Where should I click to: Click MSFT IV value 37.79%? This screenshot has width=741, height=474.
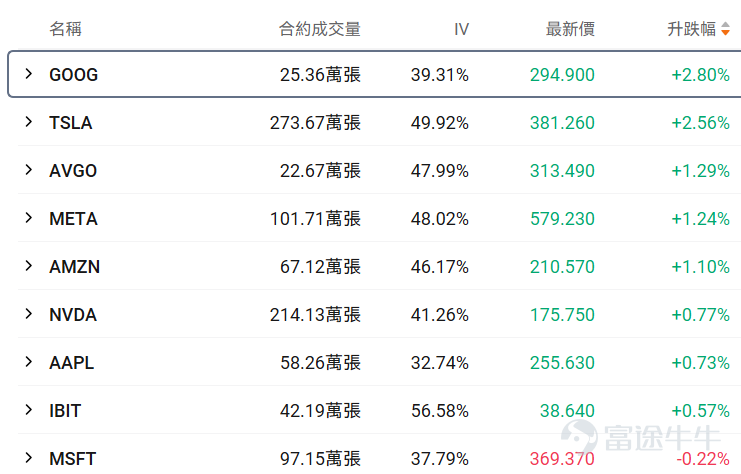(439, 459)
